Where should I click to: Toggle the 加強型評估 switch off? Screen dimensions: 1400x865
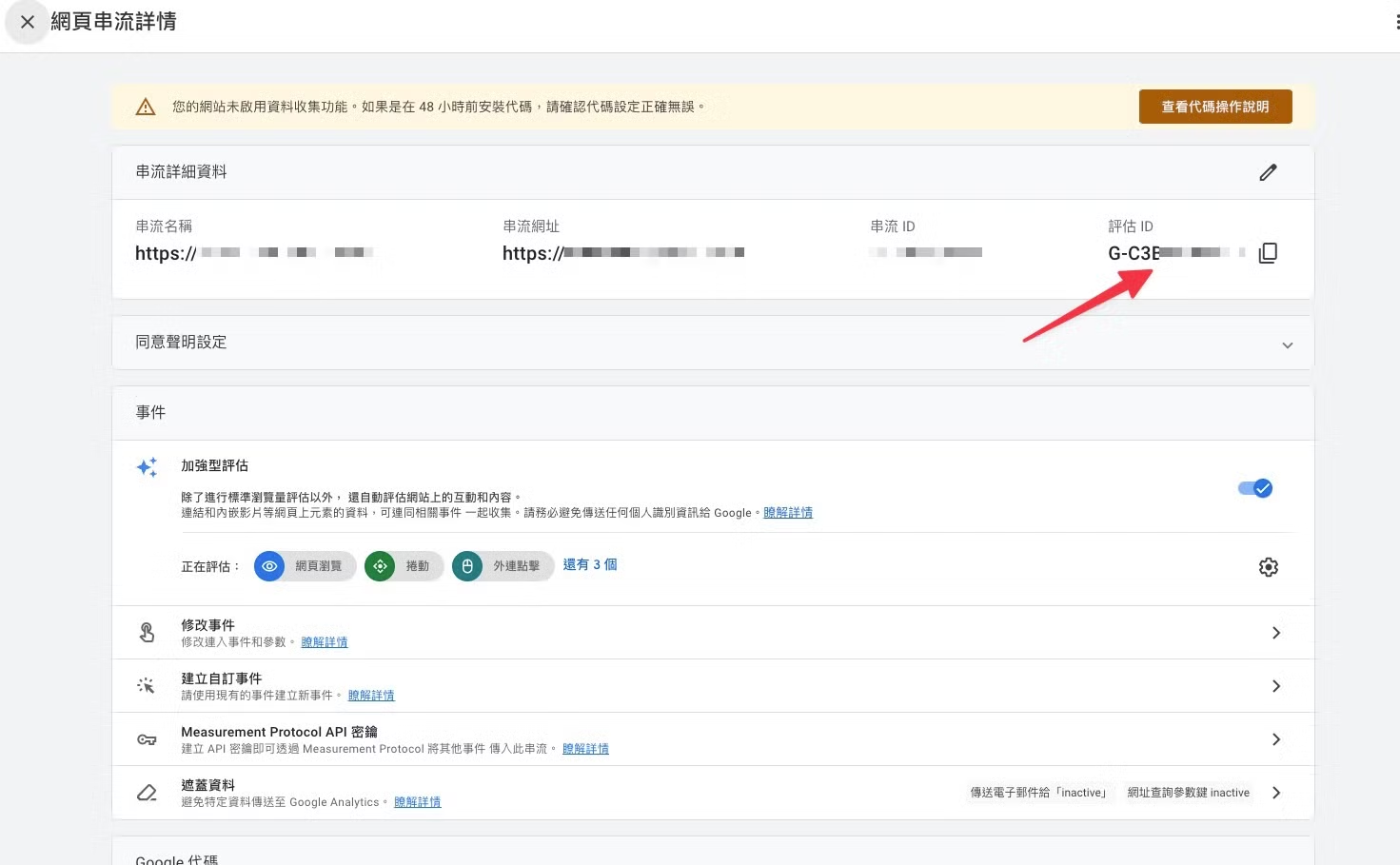[x=1254, y=488]
